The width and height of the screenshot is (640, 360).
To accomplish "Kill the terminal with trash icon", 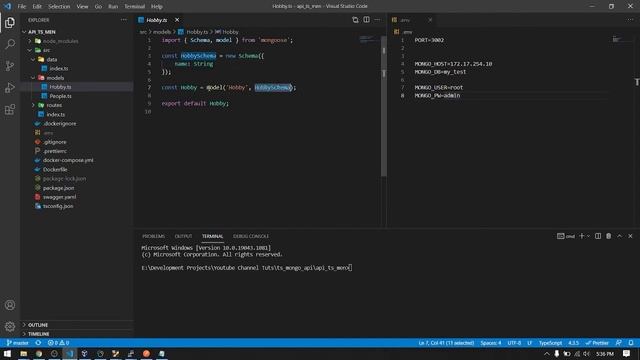I will (609, 236).
